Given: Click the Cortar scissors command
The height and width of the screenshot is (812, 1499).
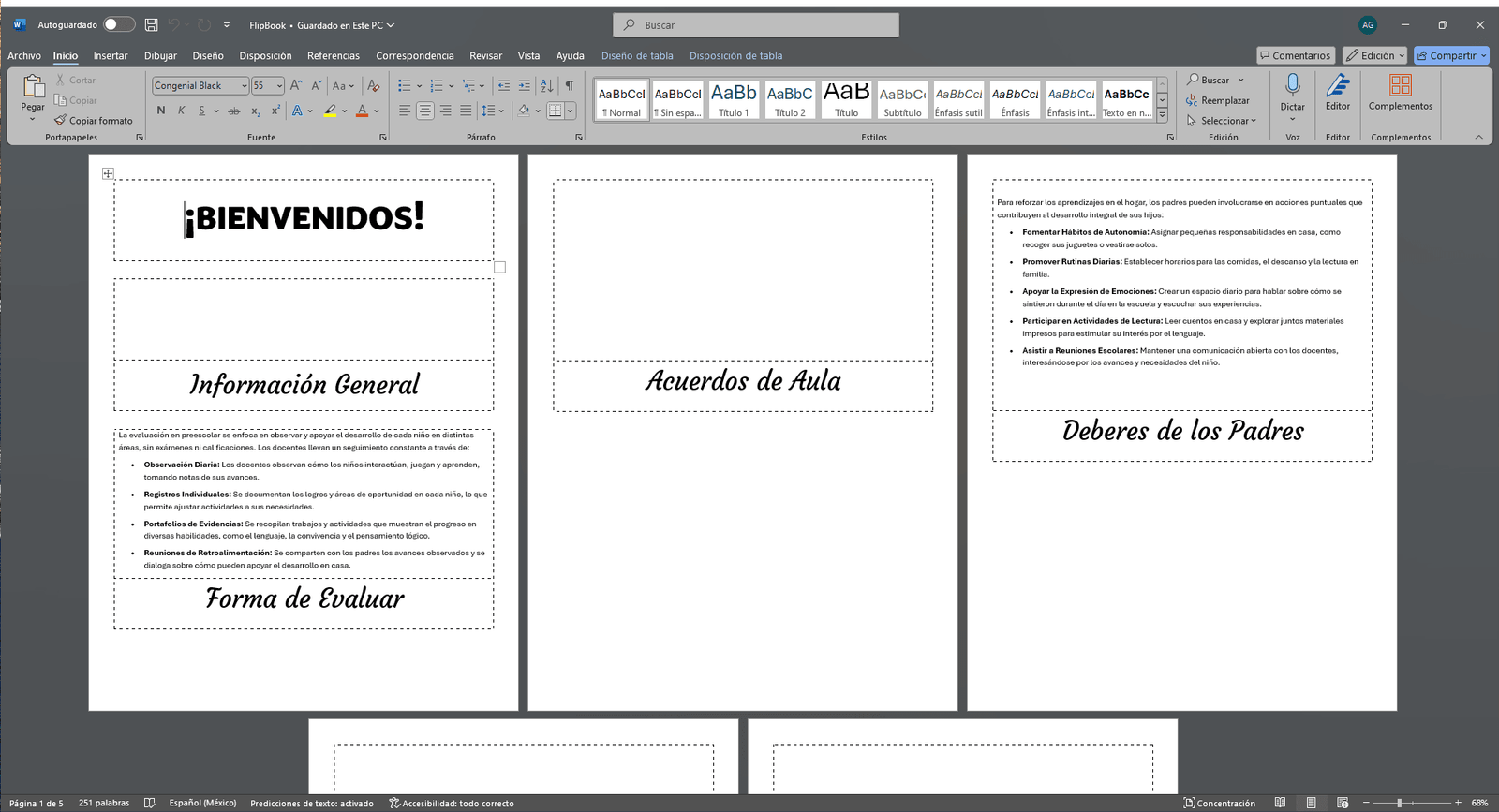Looking at the screenshot, I should [x=75, y=80].
